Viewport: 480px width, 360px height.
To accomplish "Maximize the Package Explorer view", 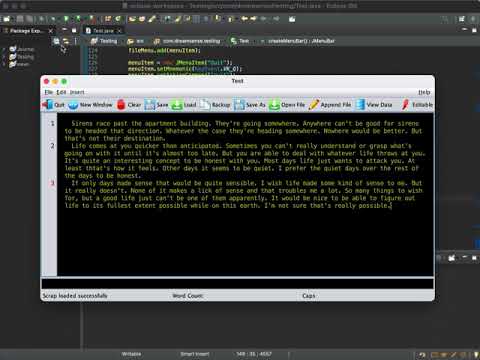I will [x=74, y=30].
